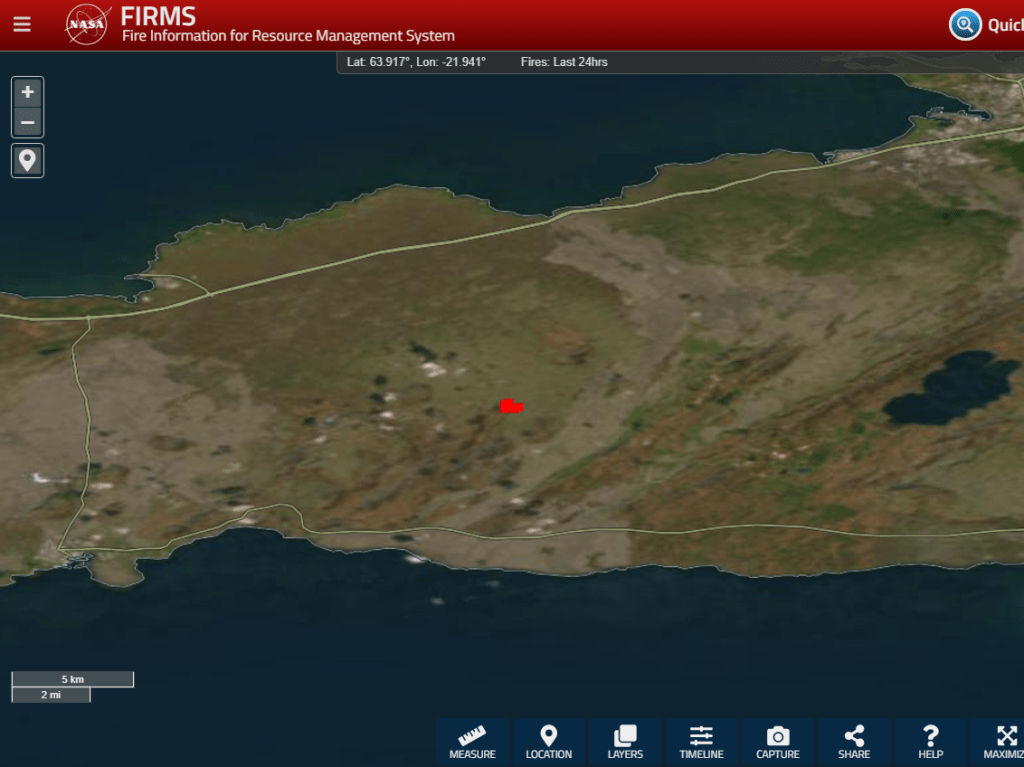Activate the Measure ruler tool

[x=472, y=742]
